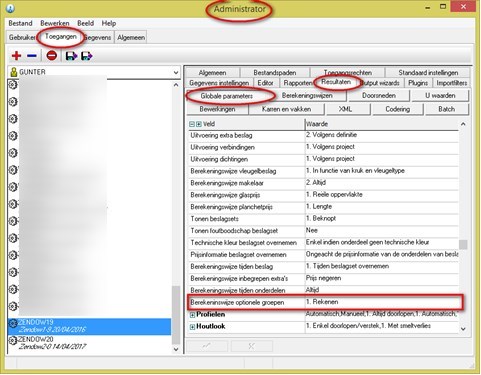Open the Output wizards tab

coord(381,83)
